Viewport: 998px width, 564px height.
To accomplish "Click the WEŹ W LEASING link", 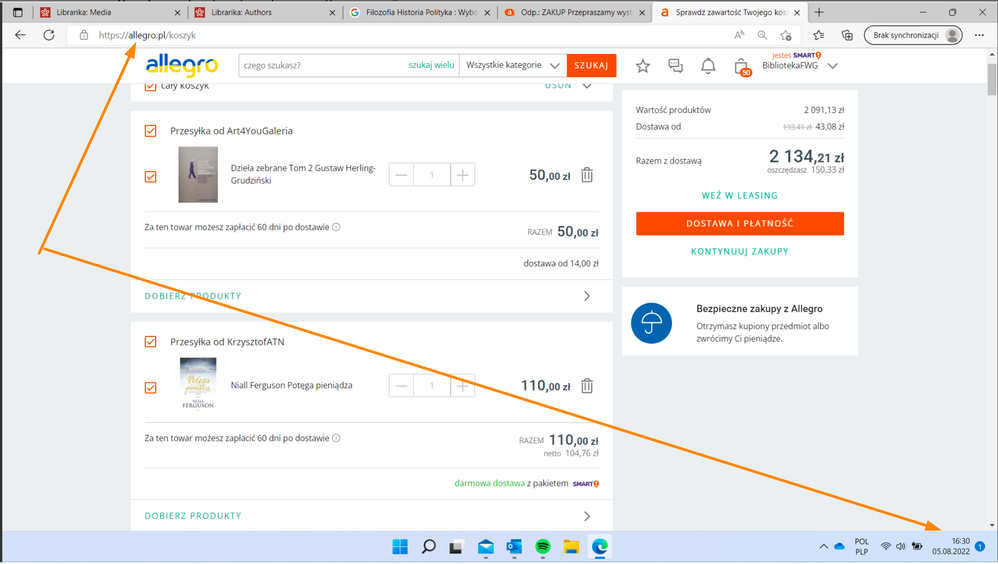I will pyautogui.click(x=740, y=195).
